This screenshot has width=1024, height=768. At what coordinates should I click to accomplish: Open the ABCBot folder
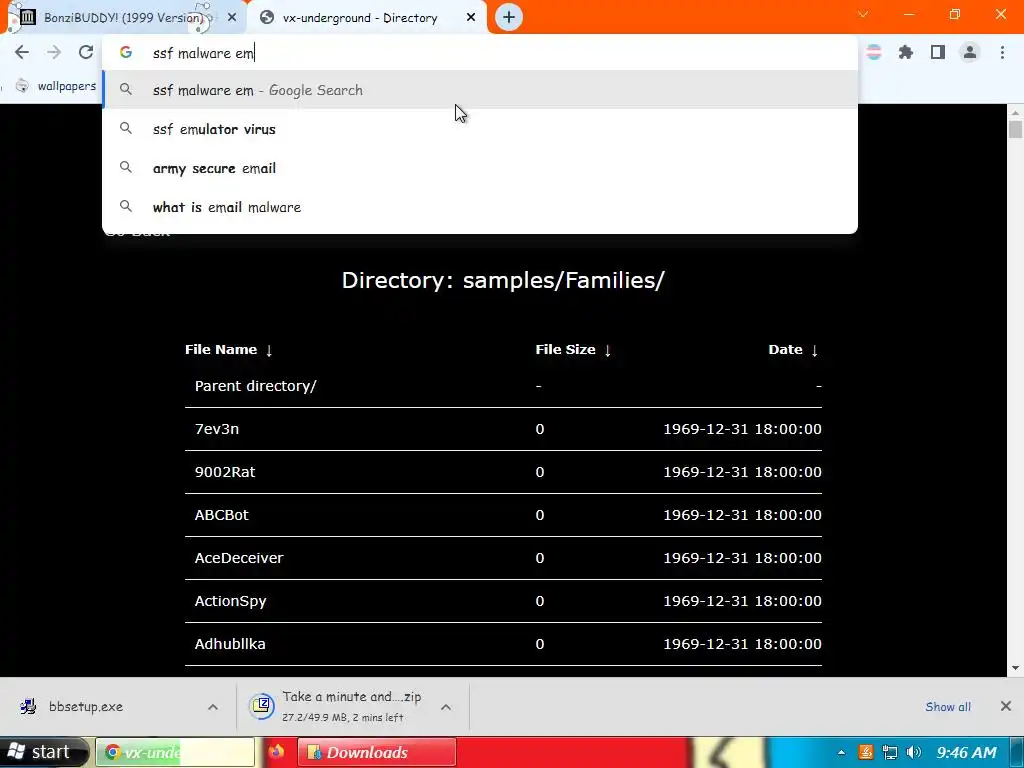221,515
